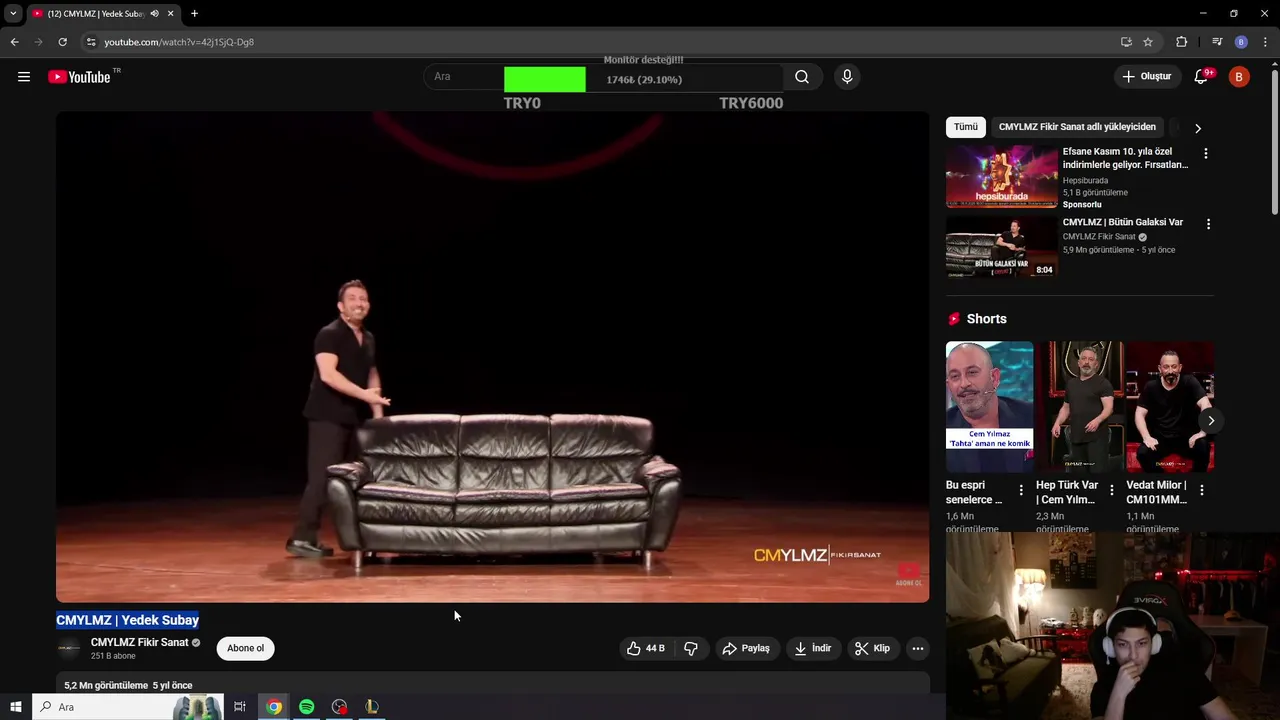Screen dimensions: 1280x720
Task: Start voice search with the microphone
Action: (x=847, y=77)
